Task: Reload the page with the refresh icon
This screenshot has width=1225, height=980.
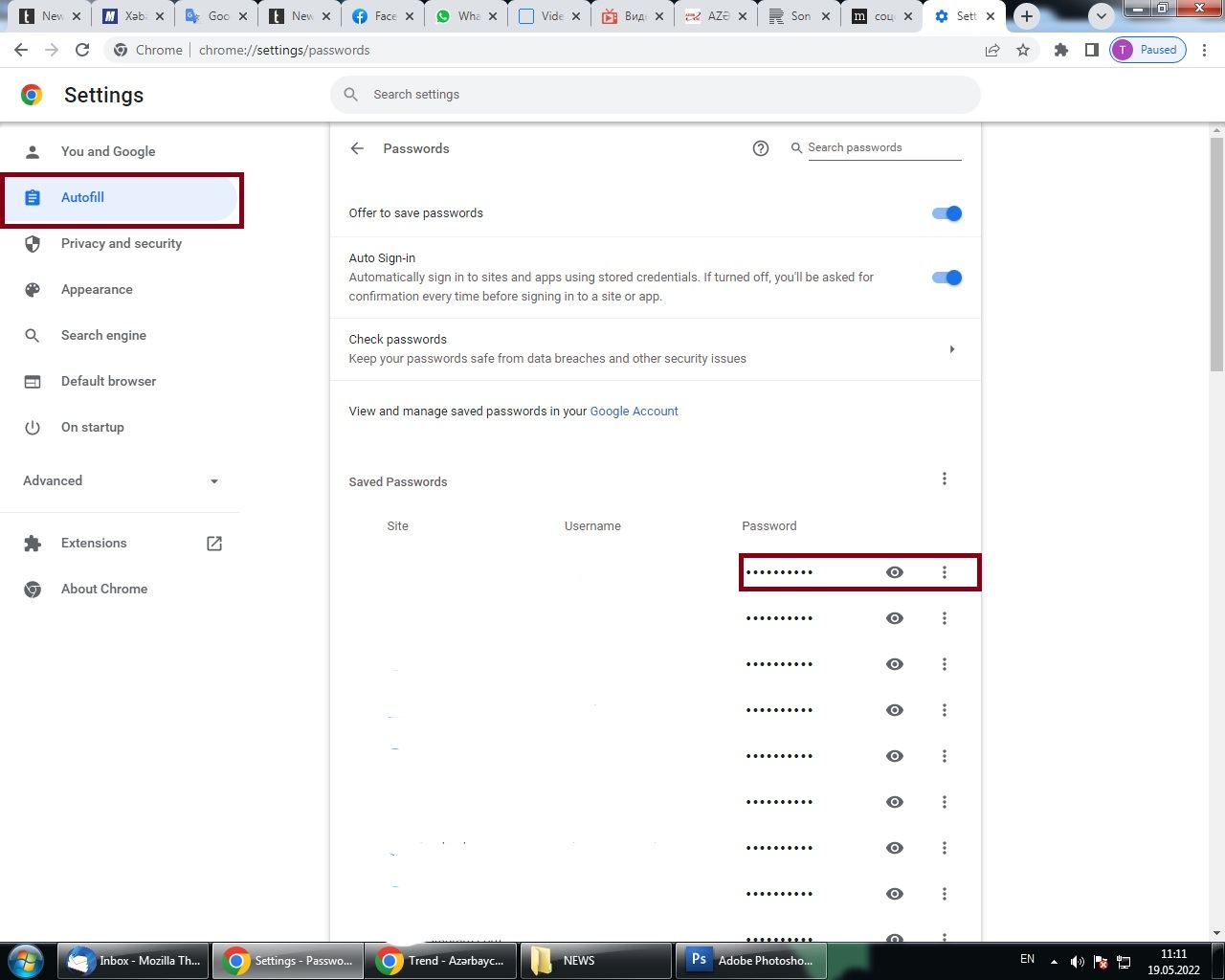Action: click(82, 50)
